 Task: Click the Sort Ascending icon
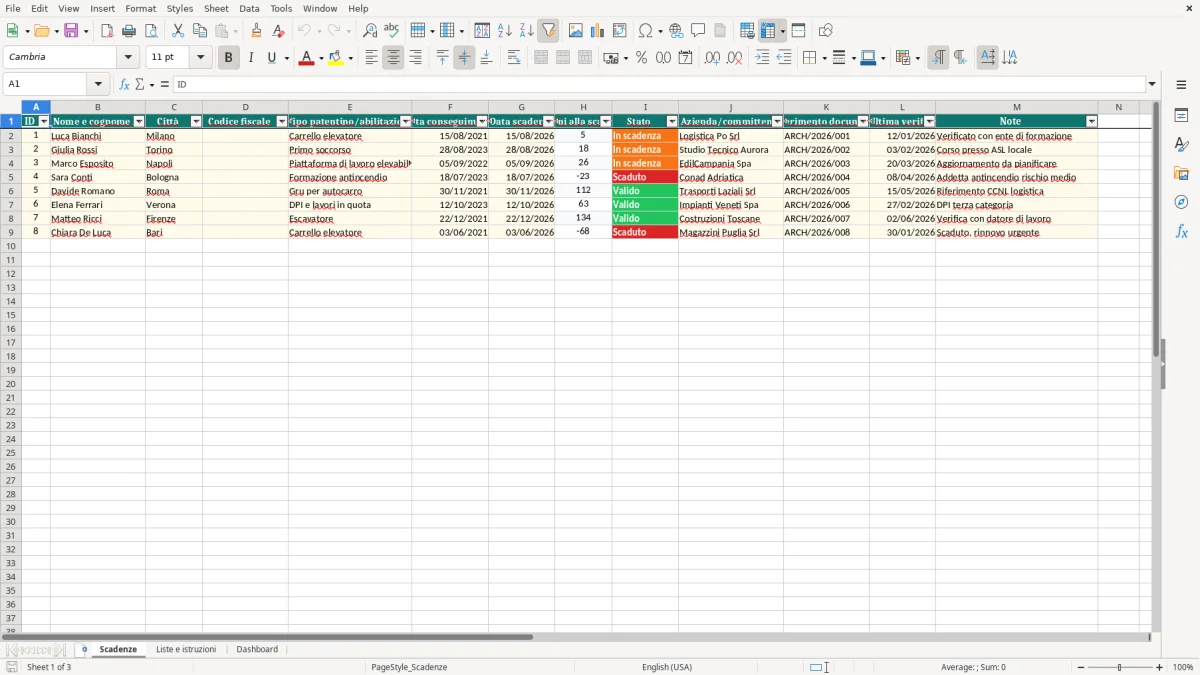click(x=504, y=31)
